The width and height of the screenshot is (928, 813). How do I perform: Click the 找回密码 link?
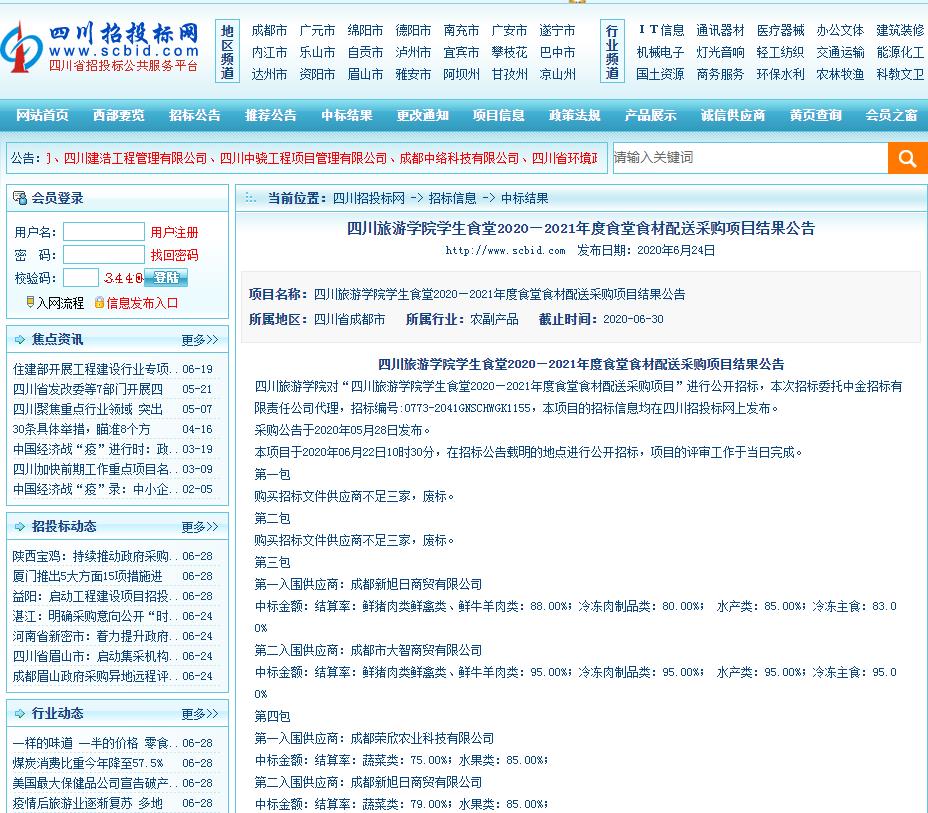click(174, 255)
